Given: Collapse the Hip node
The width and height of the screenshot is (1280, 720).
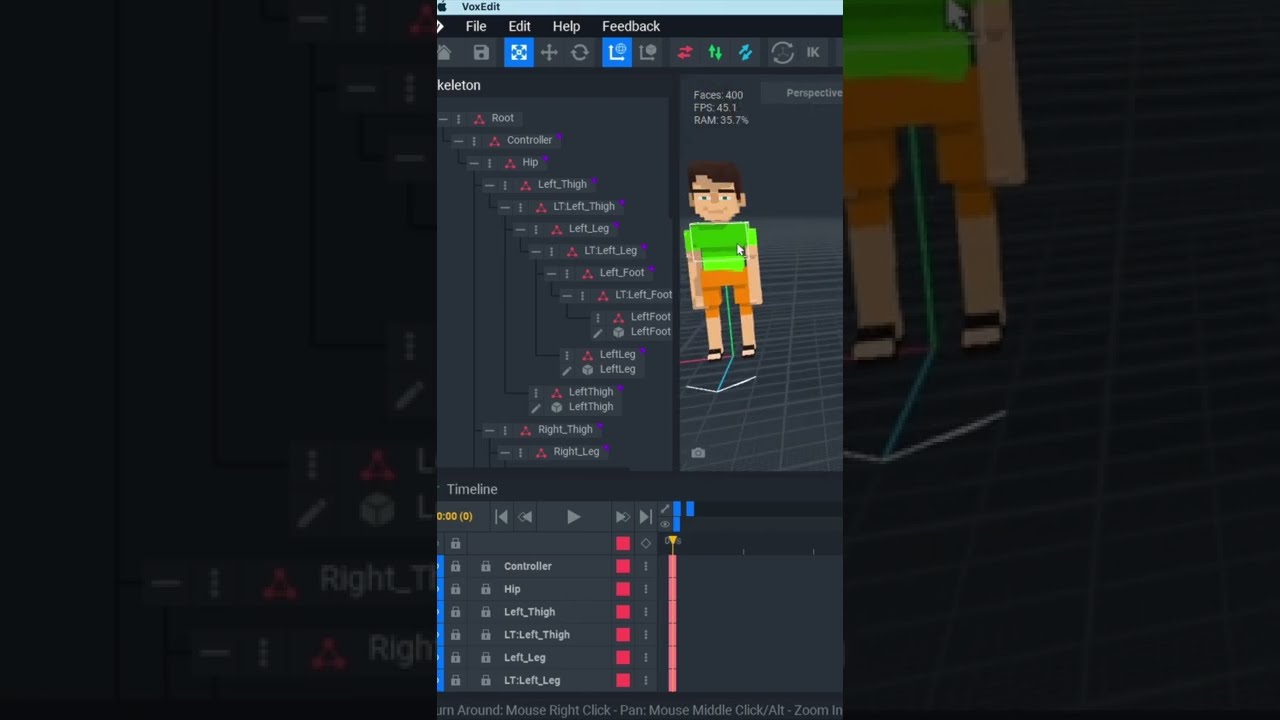Looking at the screenshot, I should click(x=474, y=163).
